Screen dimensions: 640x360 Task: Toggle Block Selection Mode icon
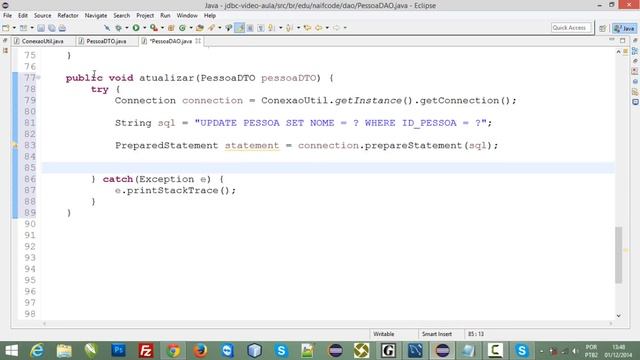pyautogui.click(x=250, y=28)
